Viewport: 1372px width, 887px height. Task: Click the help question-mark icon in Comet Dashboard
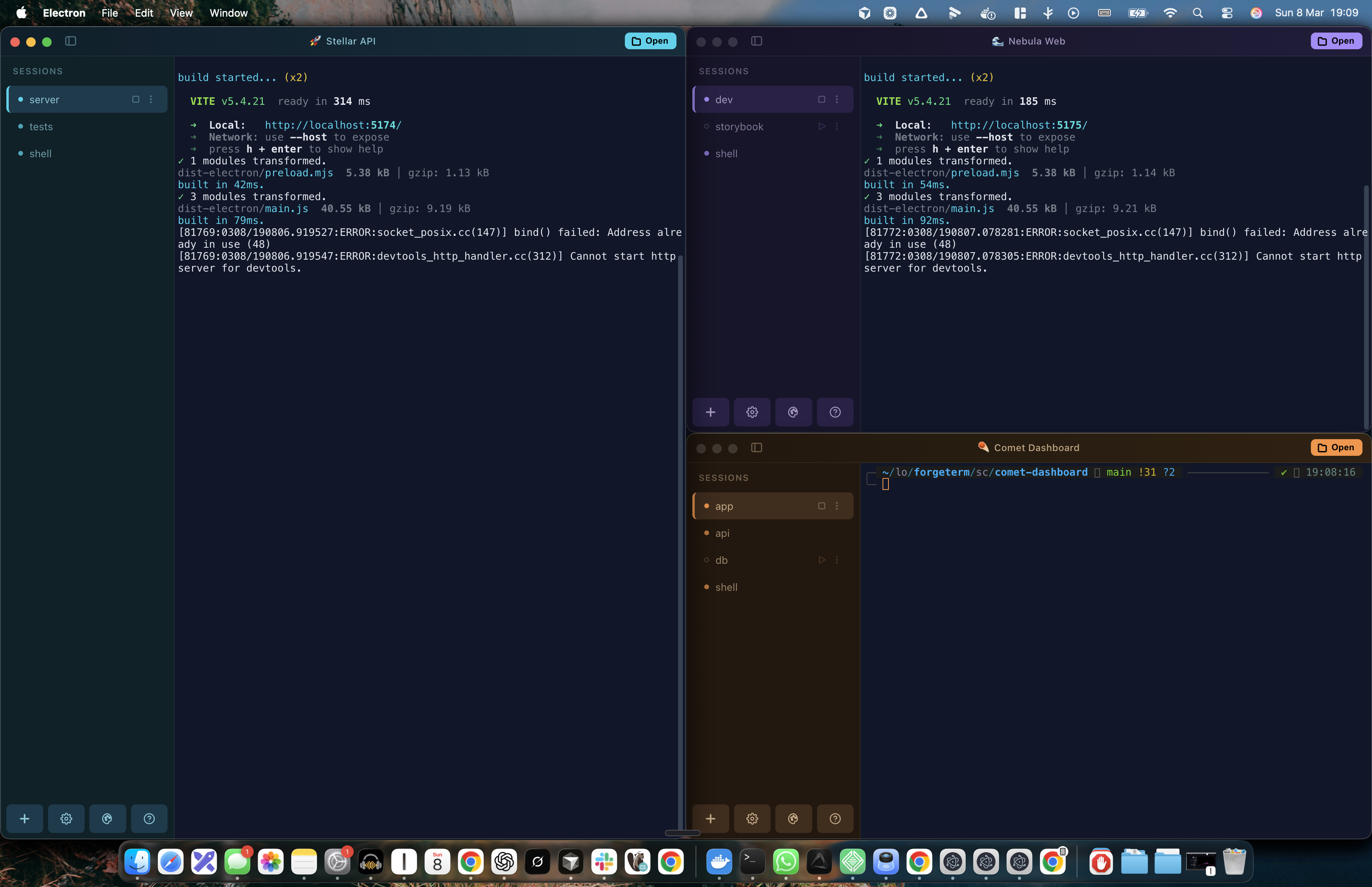click(835, 818)
